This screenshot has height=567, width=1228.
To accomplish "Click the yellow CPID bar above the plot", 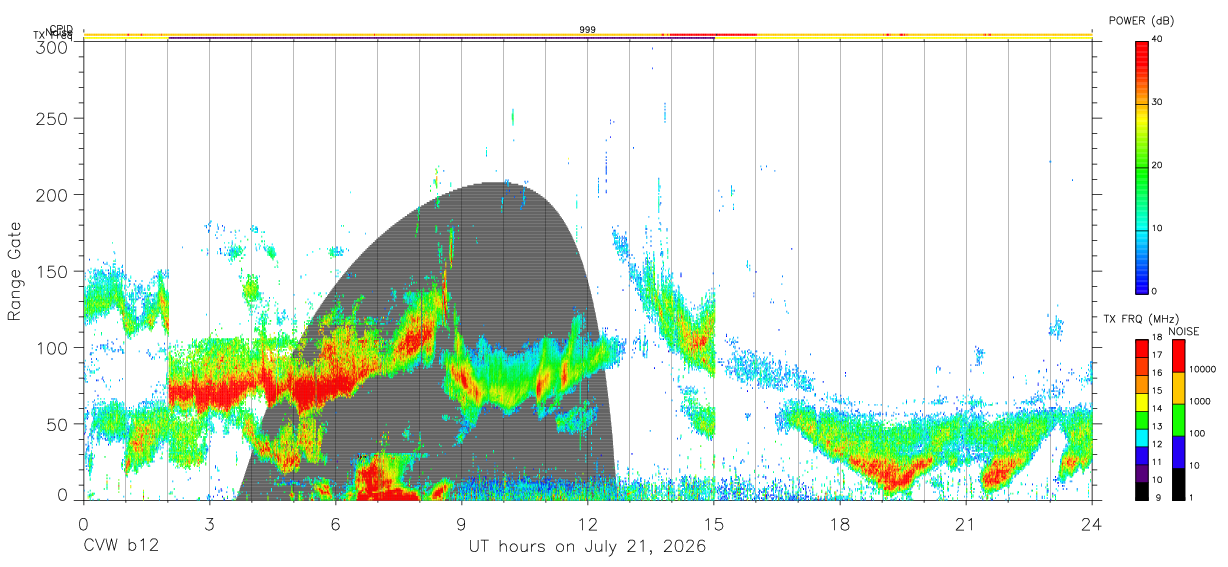I will point(587,35).
